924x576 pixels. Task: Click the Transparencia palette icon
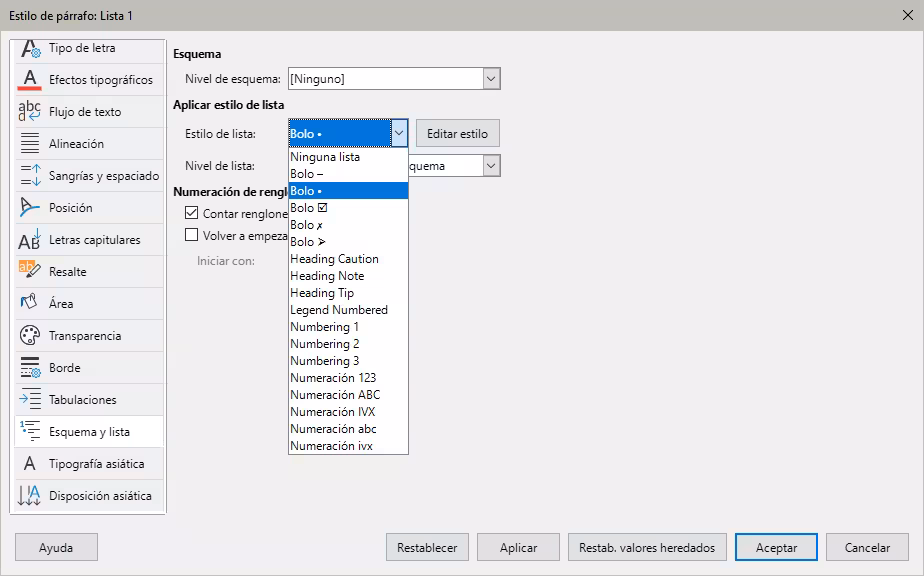coord(29,335)
